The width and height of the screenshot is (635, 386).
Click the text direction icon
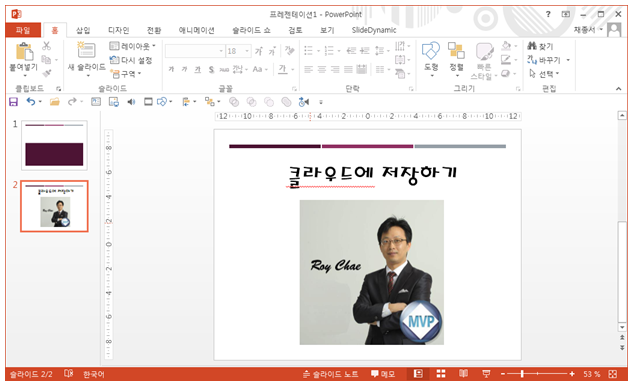tap(400, 45)
